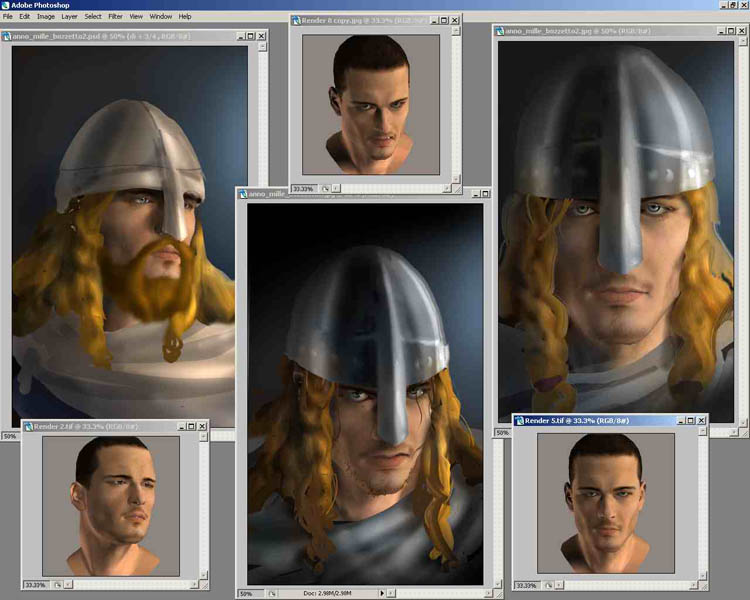
Task: Click the 50% zoom field in the center document
Action: [246, 593]
